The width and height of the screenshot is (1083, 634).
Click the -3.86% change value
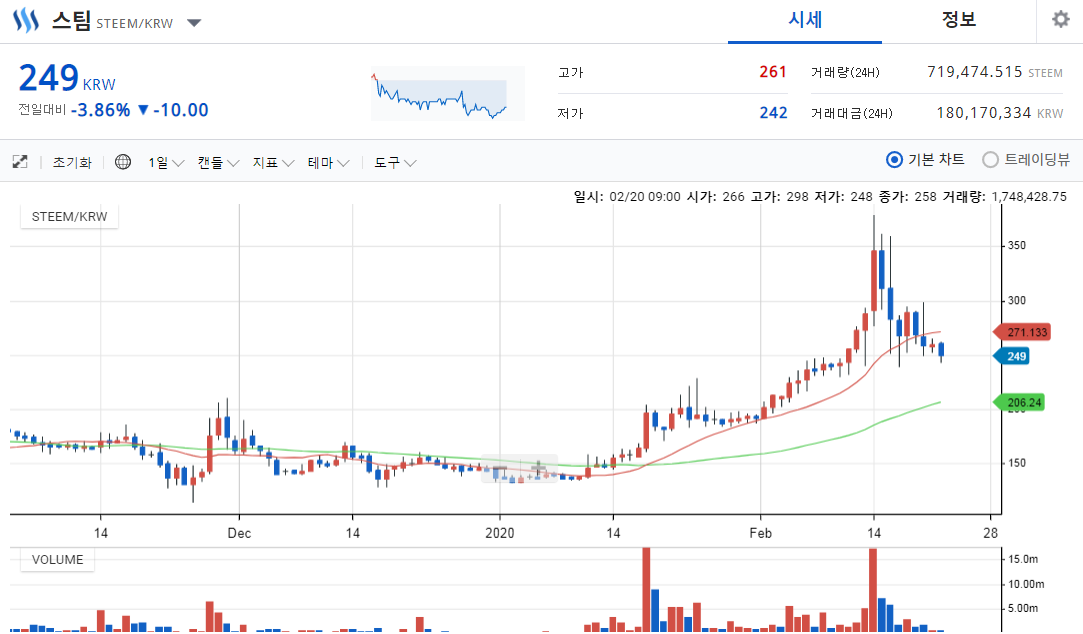[100, 110]
